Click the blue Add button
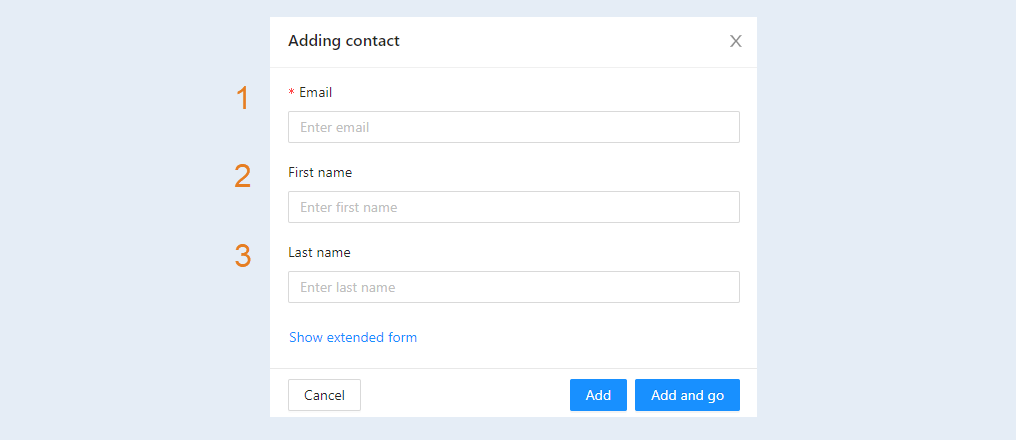 [598, 395]
